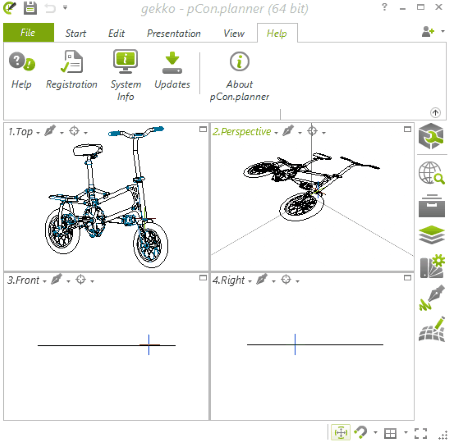Click the magnet object snap icon

pyautogui.click(x=361, y=433)
